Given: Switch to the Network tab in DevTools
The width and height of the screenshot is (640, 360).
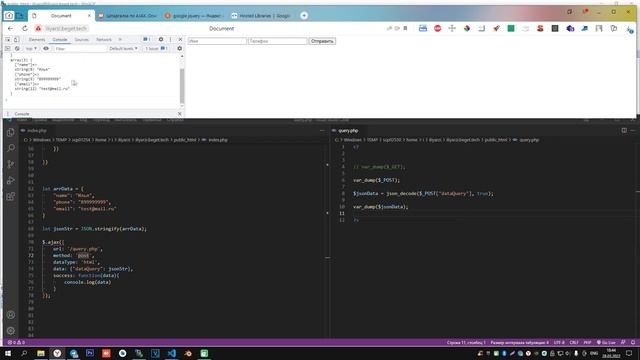Looking at the screenshot, I should 104,40.
